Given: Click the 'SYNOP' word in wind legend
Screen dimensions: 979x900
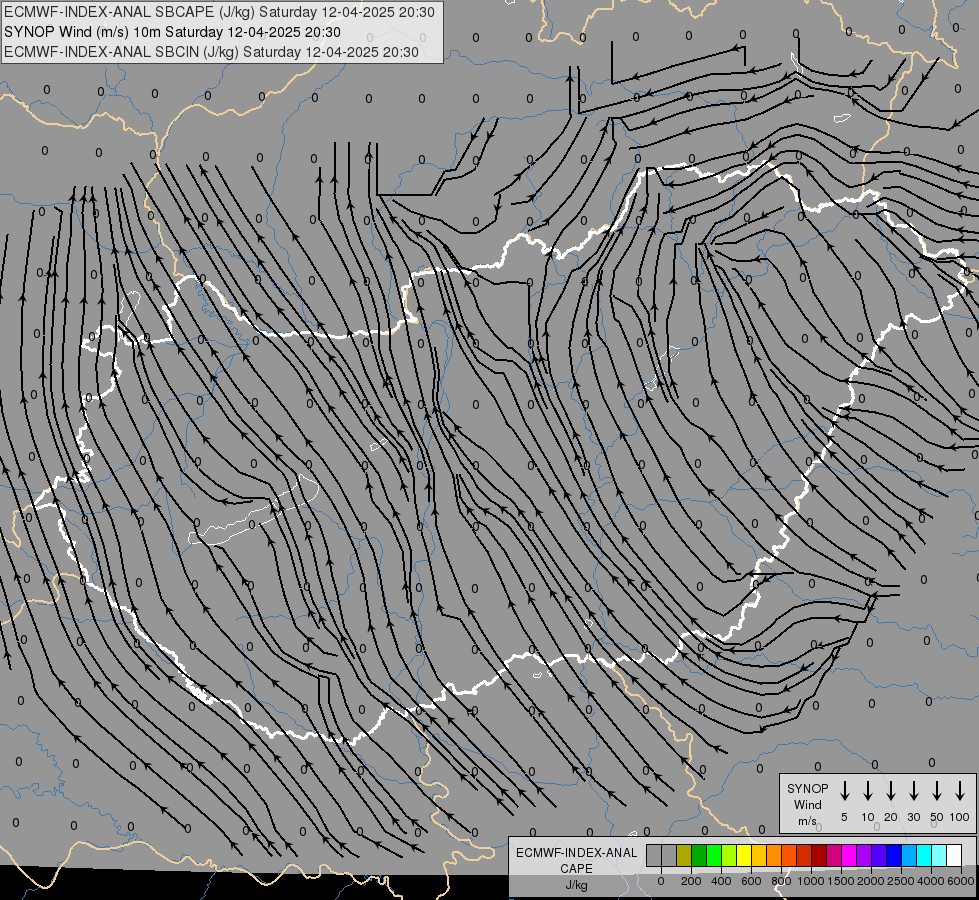Looking at the screenshot, I should coord(807,788).
